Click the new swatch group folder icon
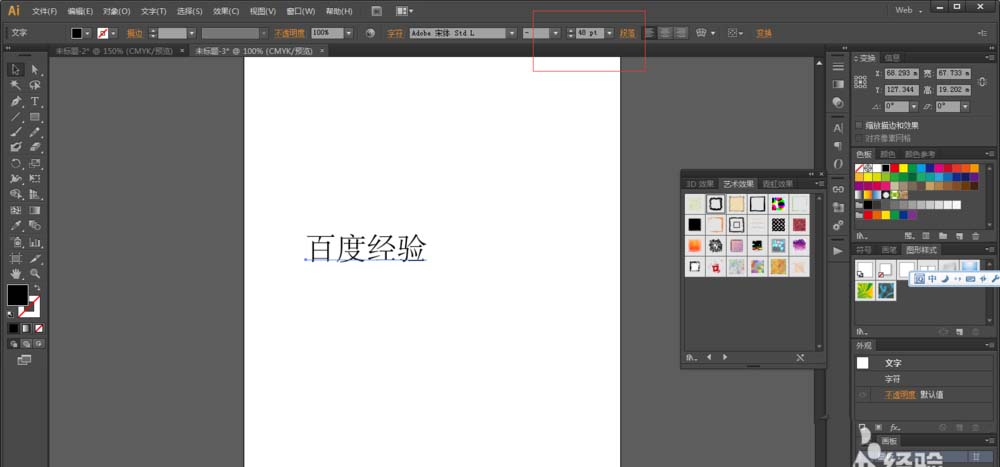 point(943,236)
